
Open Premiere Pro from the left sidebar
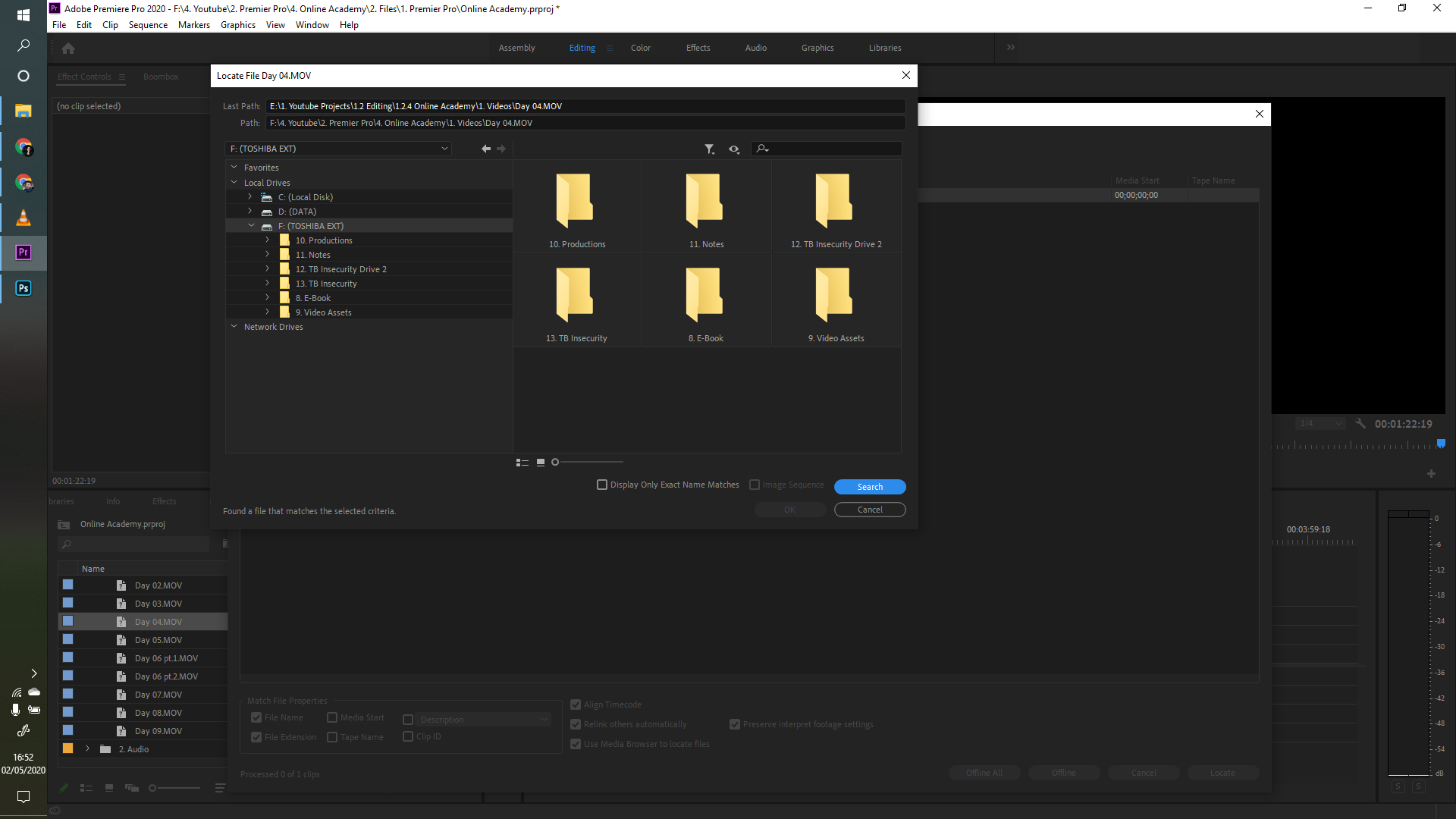[x=23, y=253]
